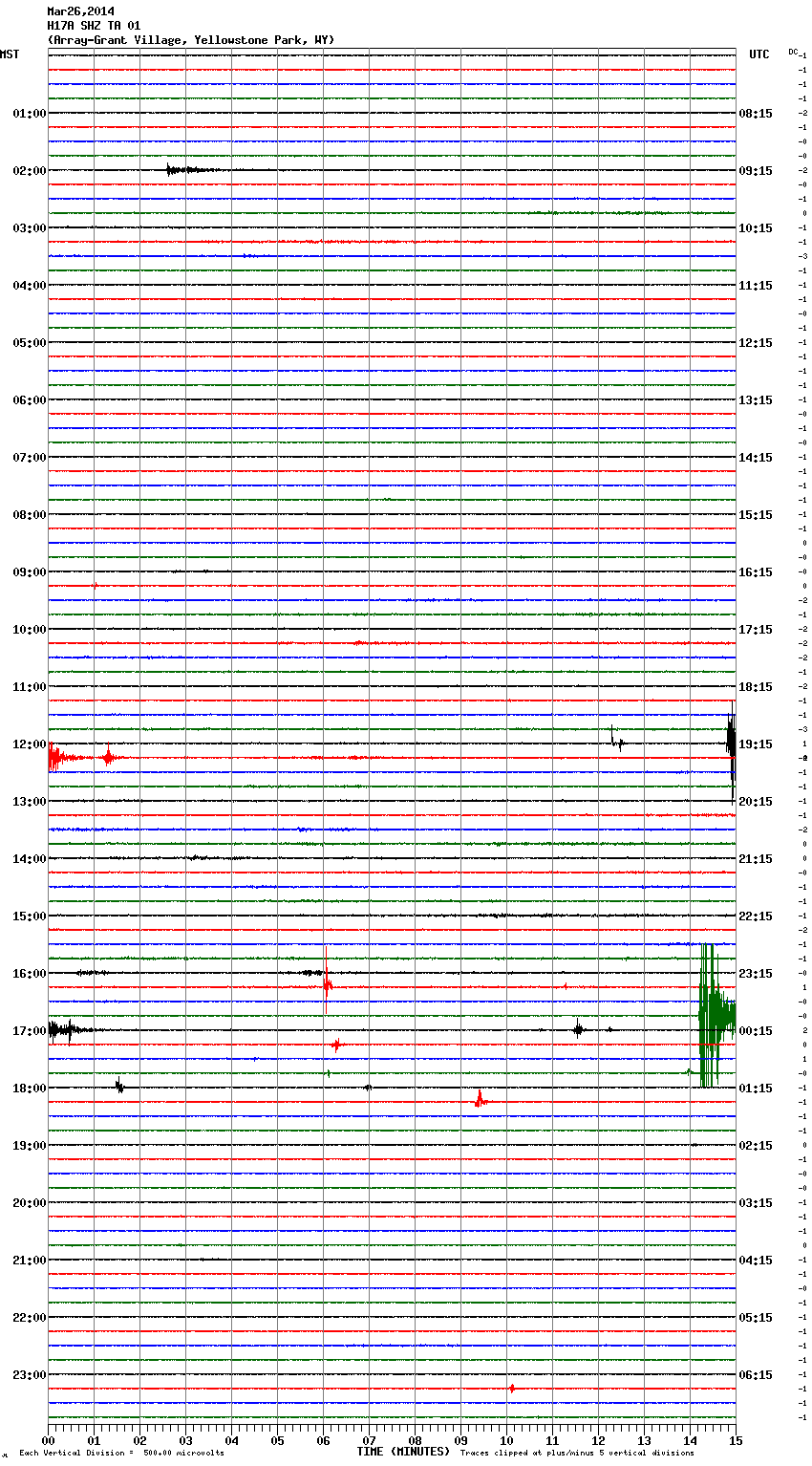
Task: Click the 21:15 UTC time label
Action: click(x=756, y=859)
